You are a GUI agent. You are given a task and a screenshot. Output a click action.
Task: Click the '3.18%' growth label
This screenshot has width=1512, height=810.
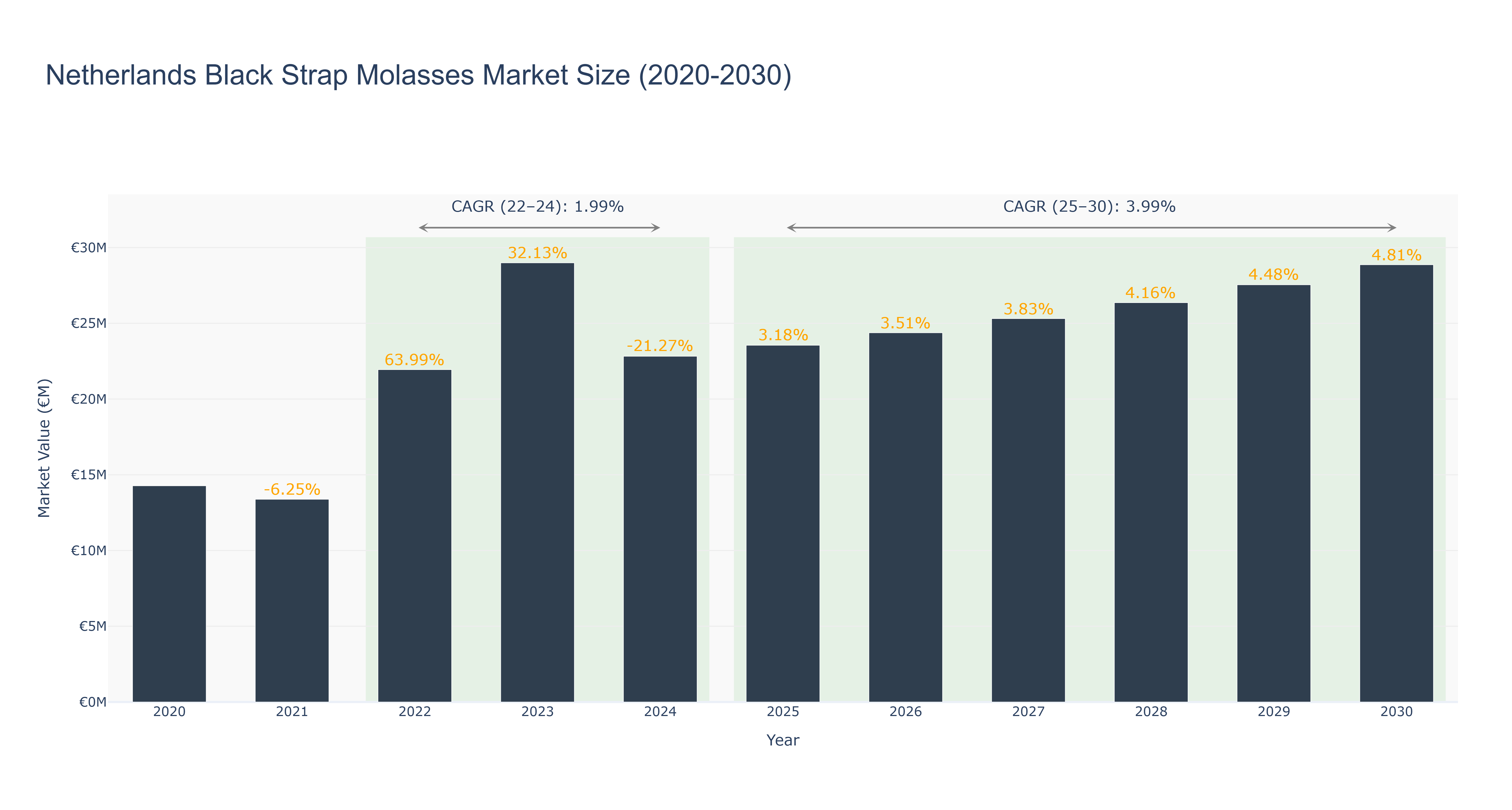[783, 335]
